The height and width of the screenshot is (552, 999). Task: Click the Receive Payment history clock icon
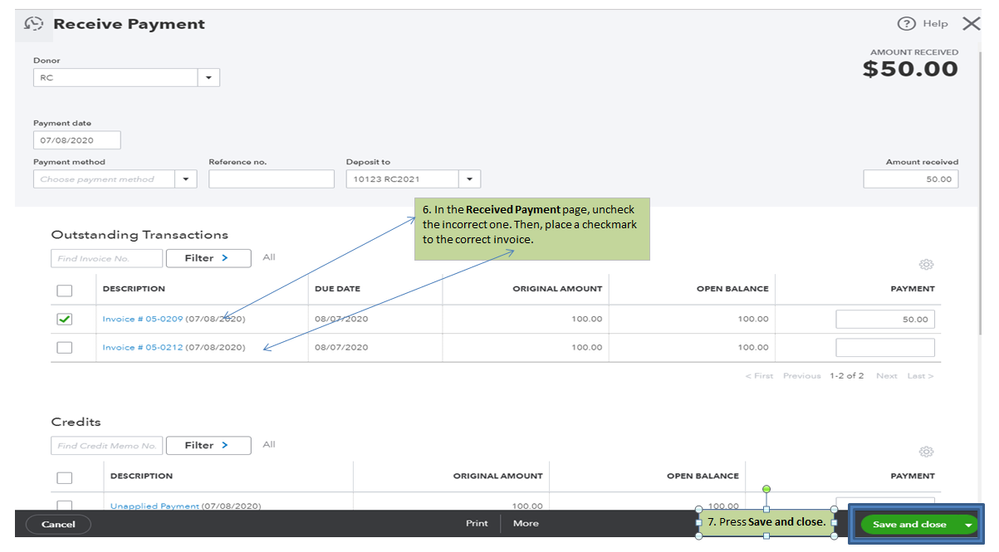[34, 24]
